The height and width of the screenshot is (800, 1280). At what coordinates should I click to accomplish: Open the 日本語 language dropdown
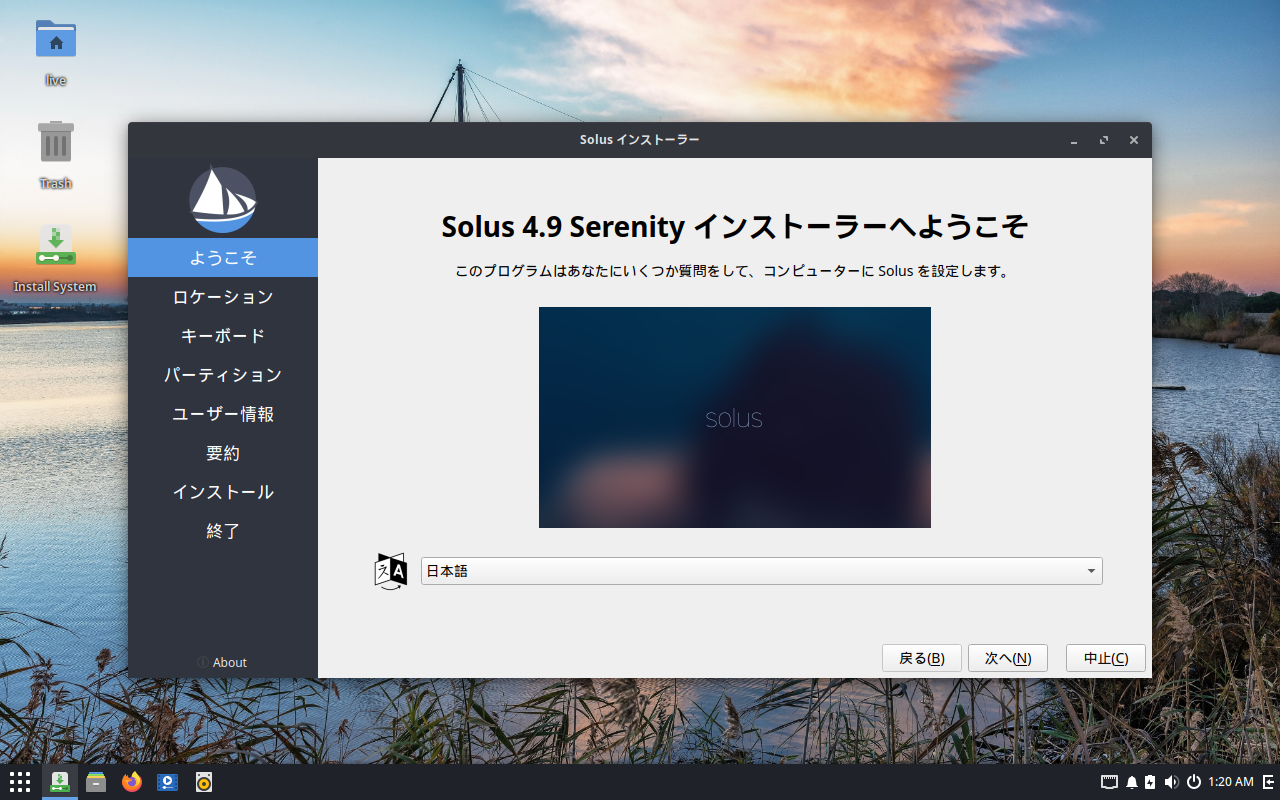pyautogui.click(x=762, y=571)
